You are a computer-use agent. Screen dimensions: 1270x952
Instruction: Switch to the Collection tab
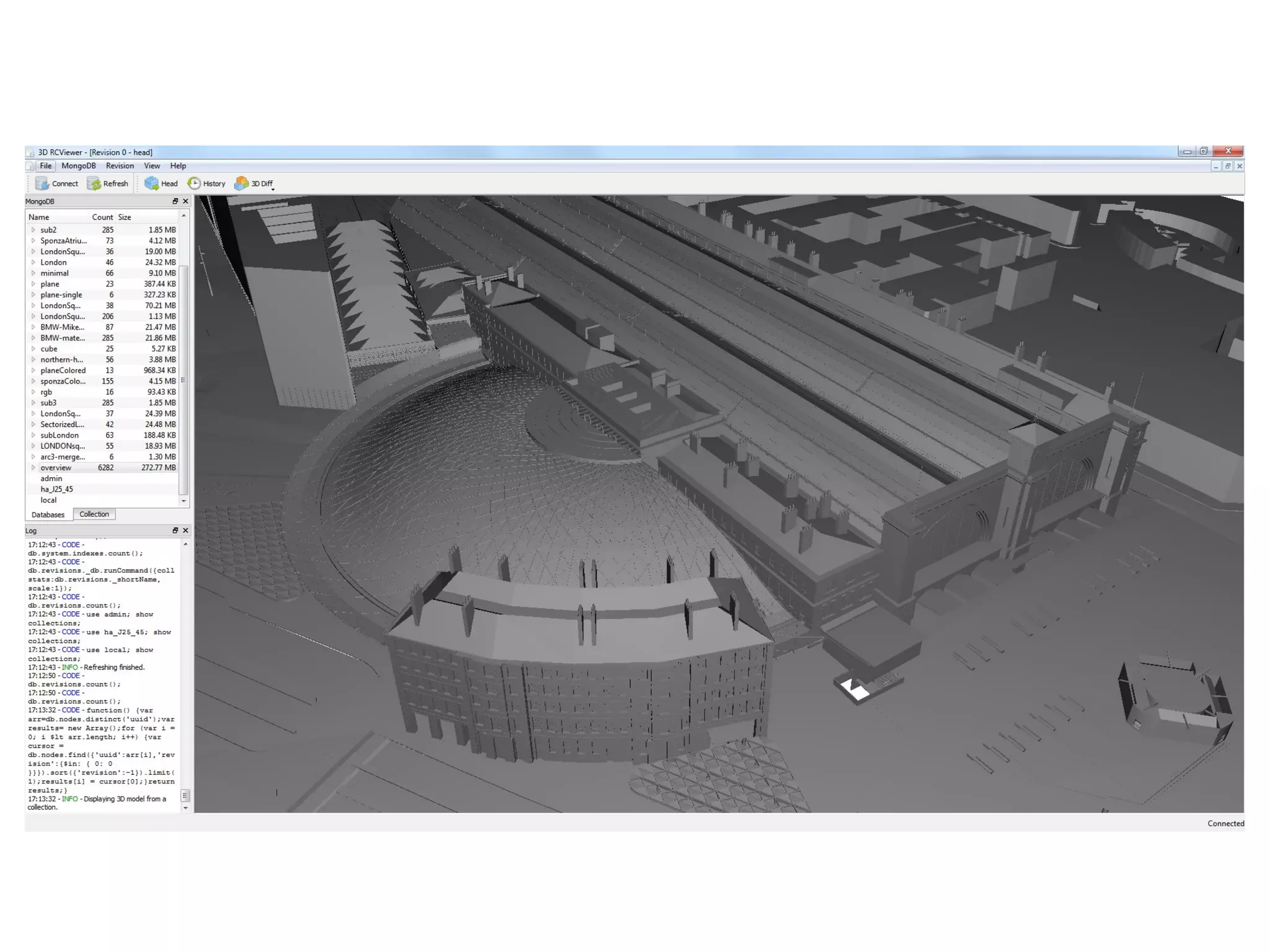click(94, 514)
